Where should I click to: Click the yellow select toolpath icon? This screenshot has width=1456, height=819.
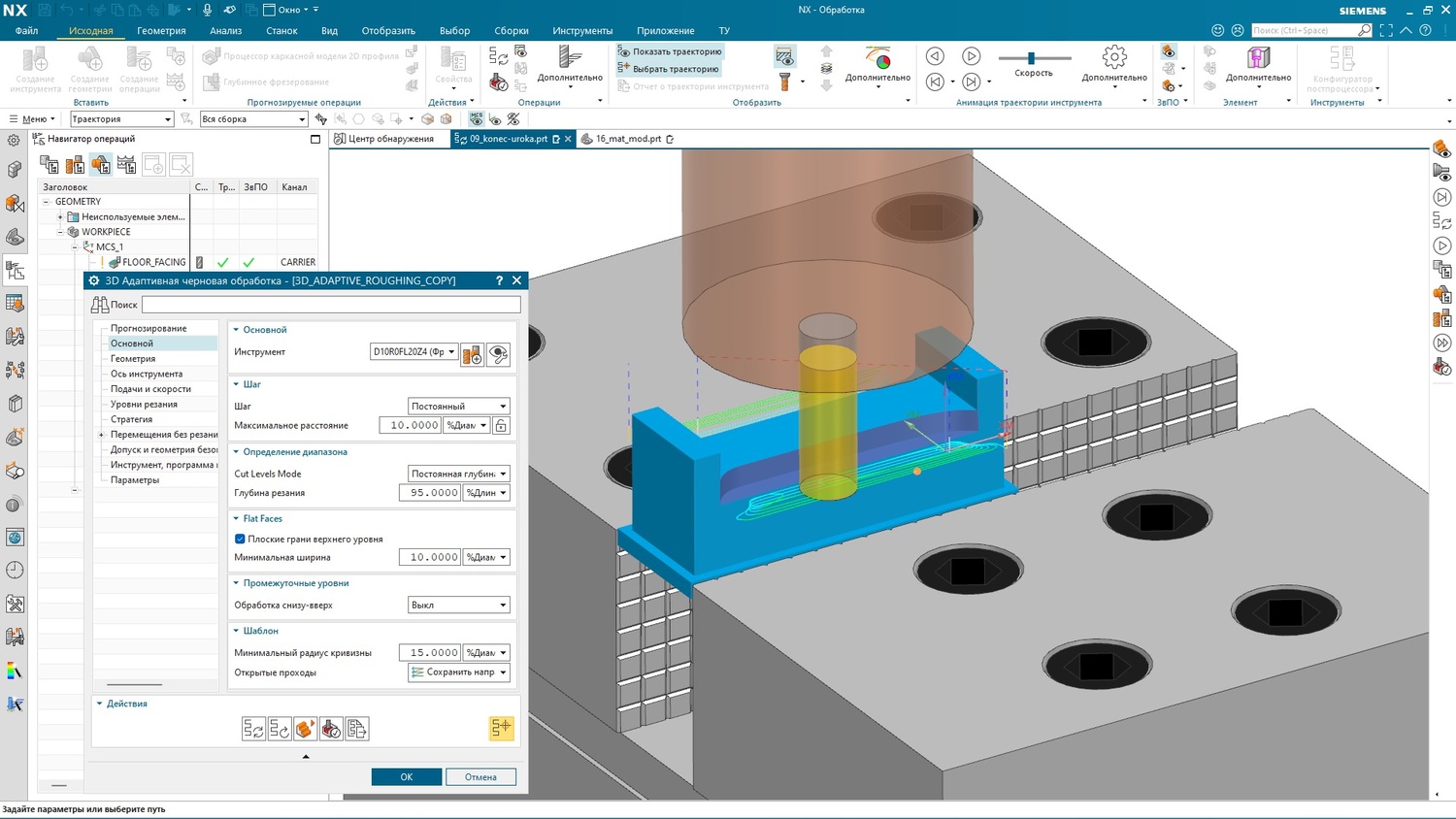tap(501, 728)
